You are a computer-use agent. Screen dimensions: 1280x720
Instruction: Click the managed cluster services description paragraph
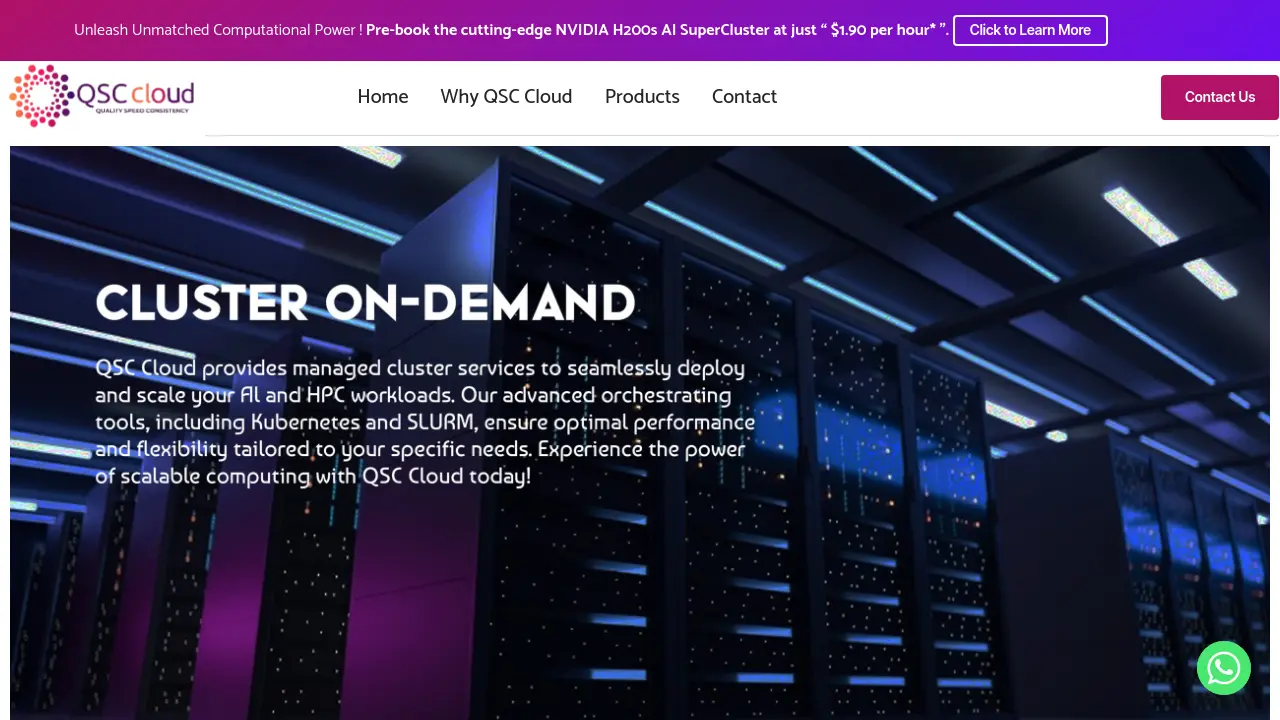click(425, 422)
